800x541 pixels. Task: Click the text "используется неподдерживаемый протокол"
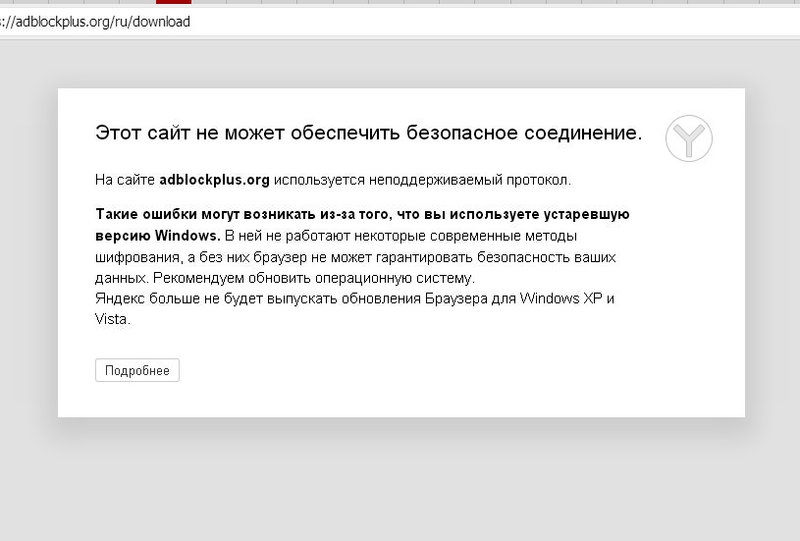(x=421, y=180)
